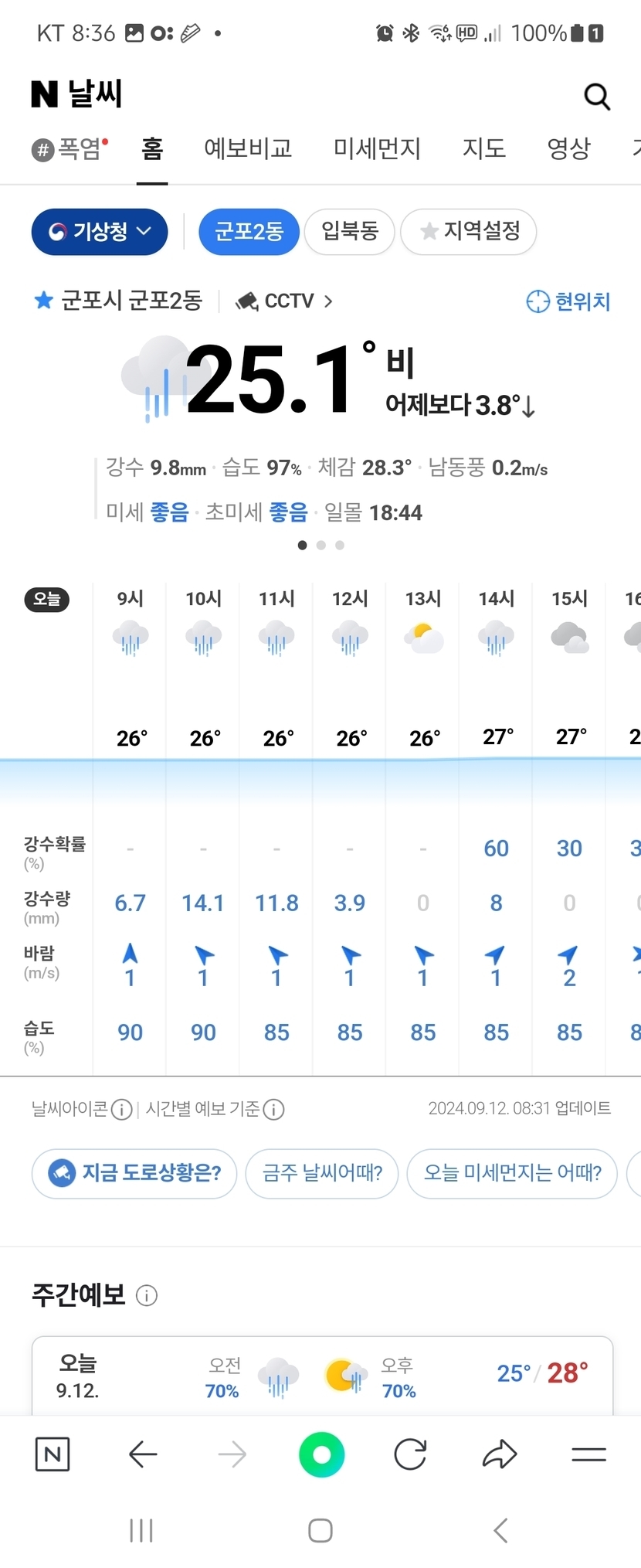Open the 예보비교 tab
The image size is (641, 1568).
(248, 148)
